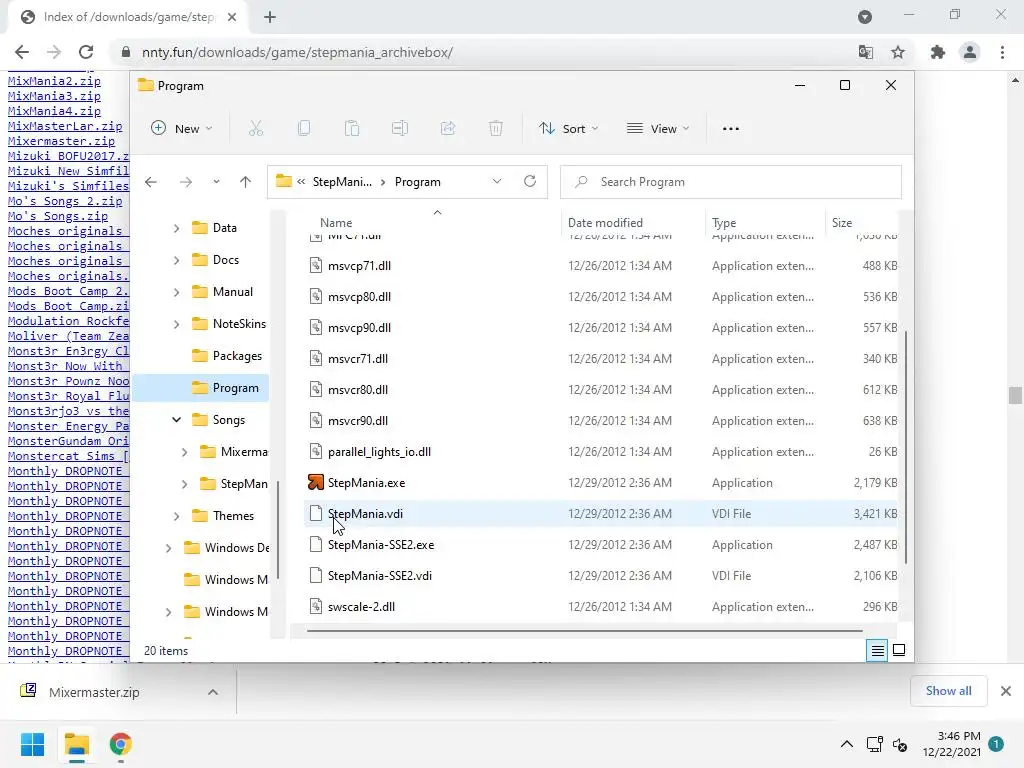This screenshot has height=768, width=1024.
Task: Click the Paste clipboard icon in Explorer
Action: [x=352, y=129]
